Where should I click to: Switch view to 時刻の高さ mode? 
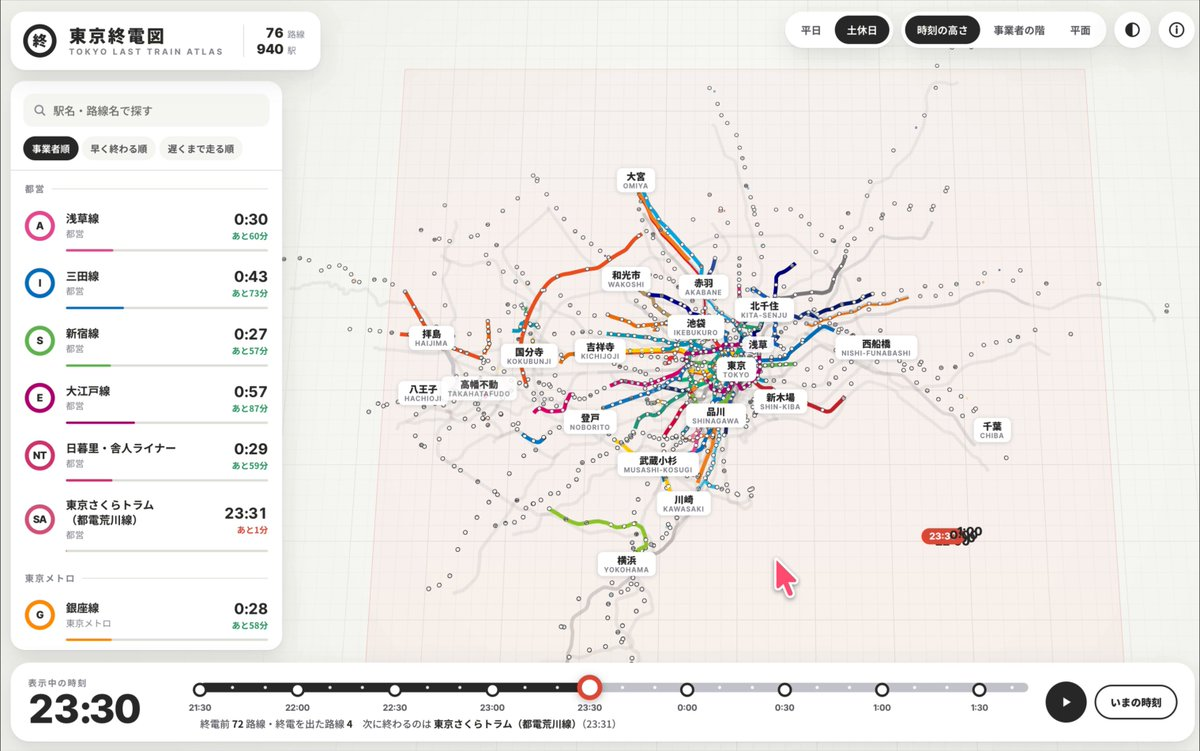942,30
